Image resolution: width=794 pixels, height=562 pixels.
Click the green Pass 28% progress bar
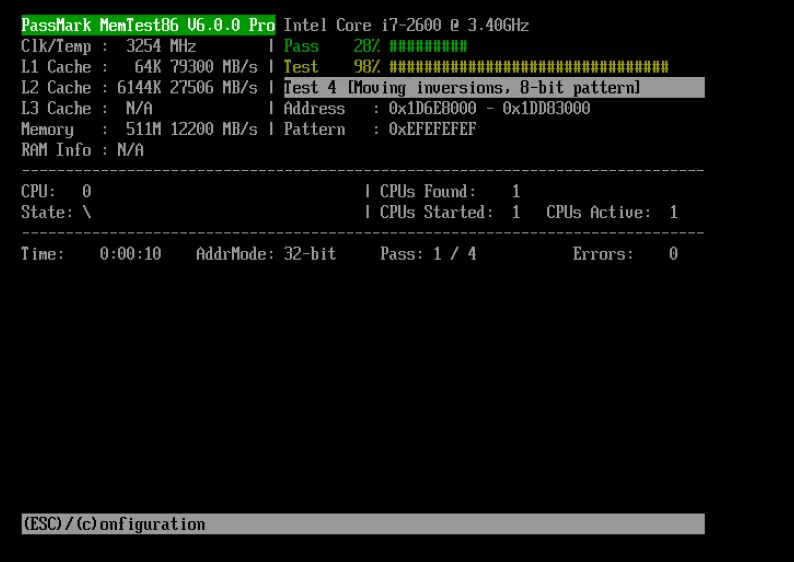[x=428, y=46]
